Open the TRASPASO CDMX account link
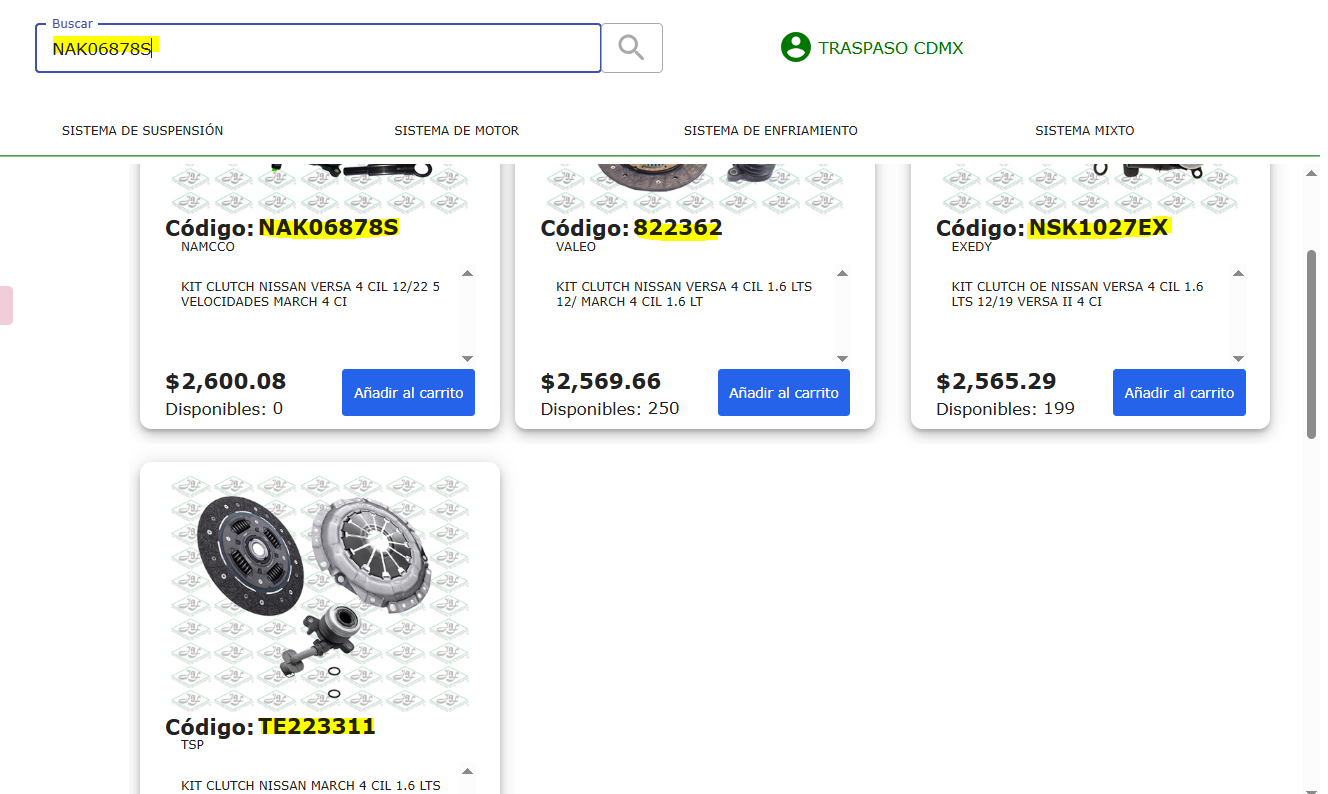The image size is (1328, 794). [890, 48]
